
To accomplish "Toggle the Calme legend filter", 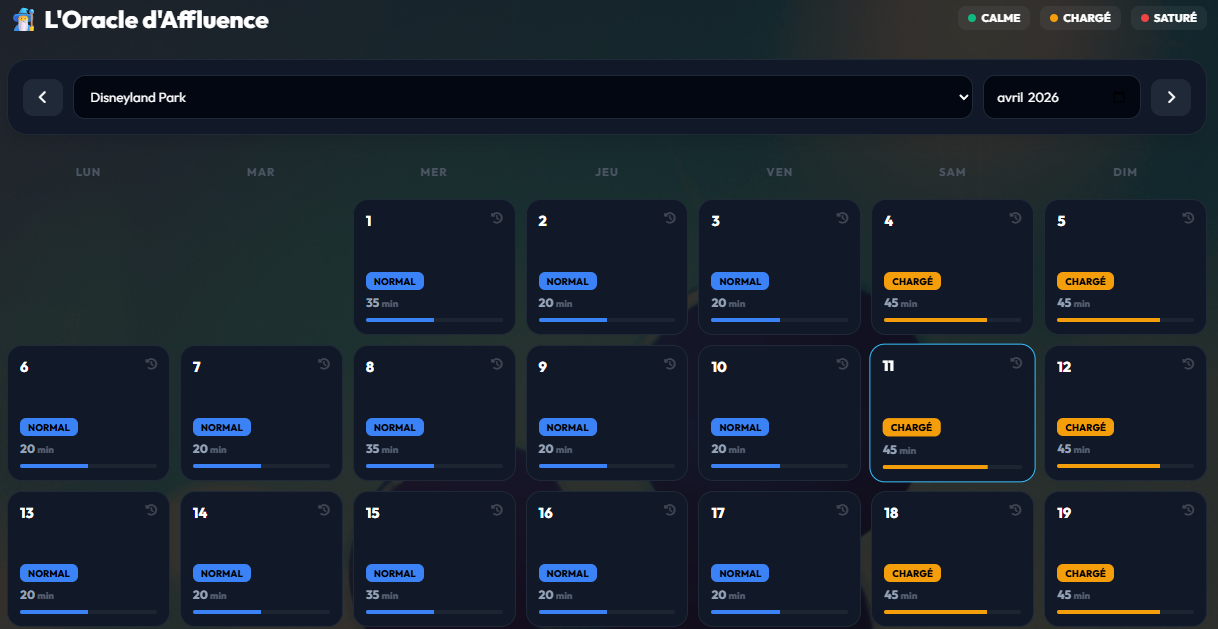I will [x=993, y=18].
